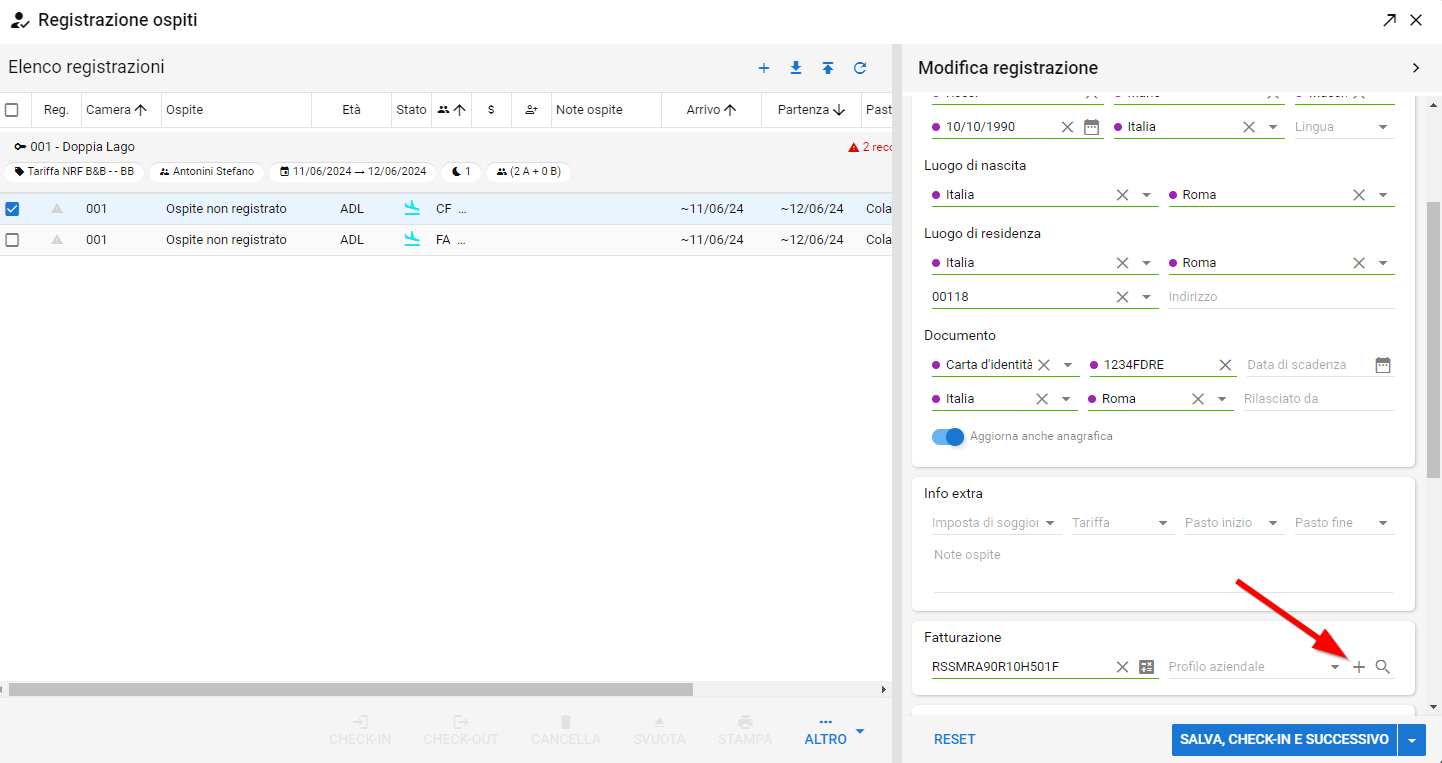Image resolution: width=1442 pixels, height=763 pixels.
Task: Refresh the registrations list
Action: 860,68
